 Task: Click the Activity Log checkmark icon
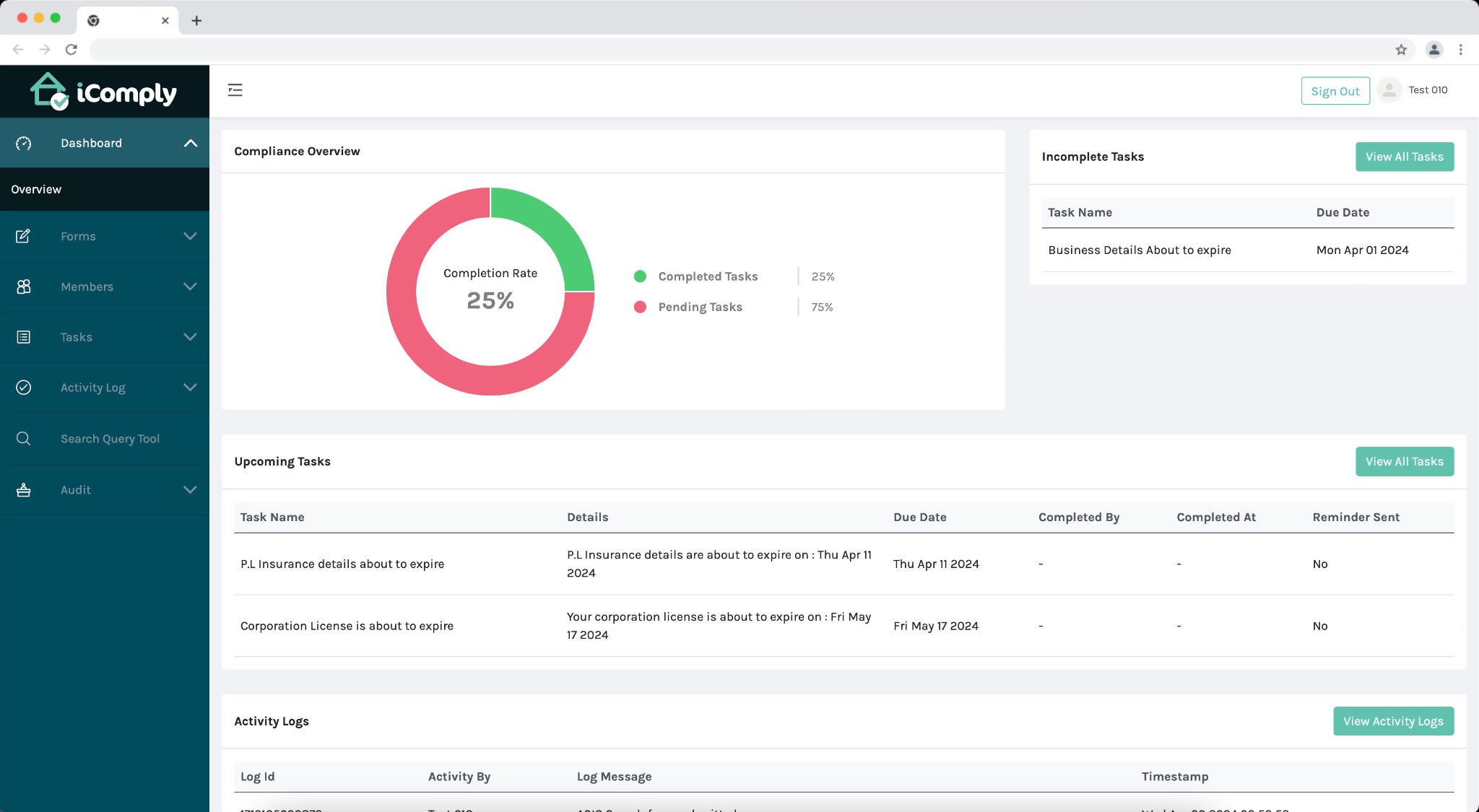point(24,388)
